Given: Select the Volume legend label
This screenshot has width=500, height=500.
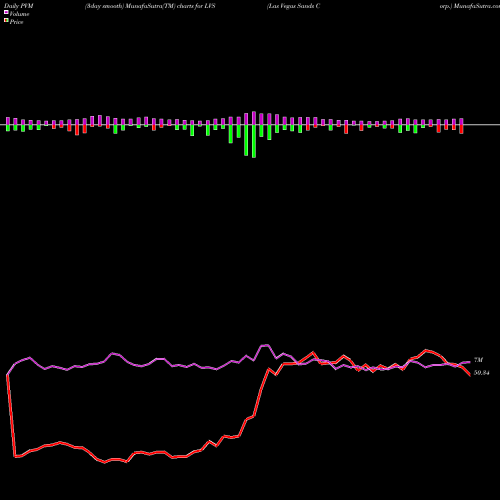Looking at the screenshot, I should tap(19, 14).
